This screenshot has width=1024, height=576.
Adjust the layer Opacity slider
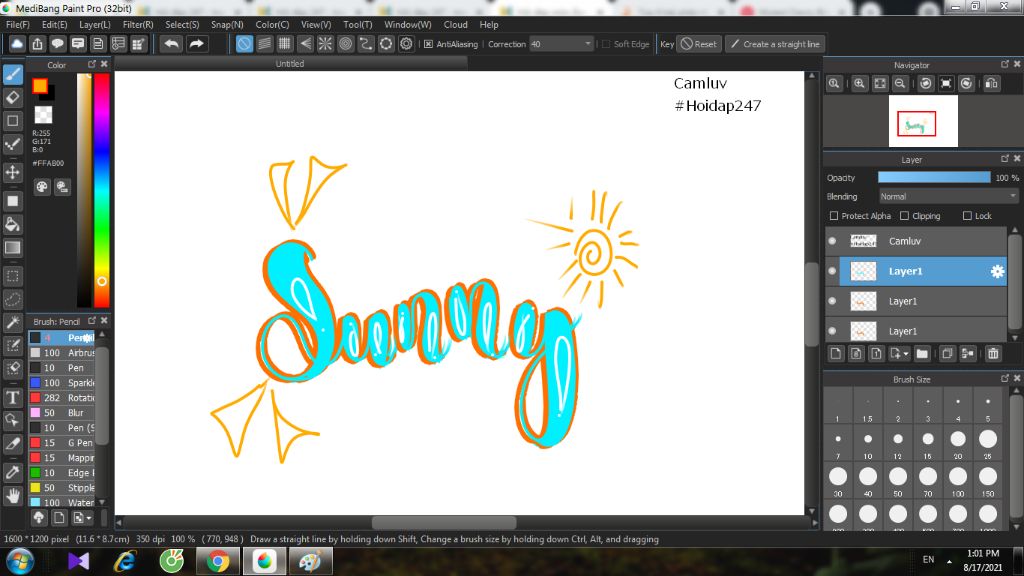click(x=934, y=178)
